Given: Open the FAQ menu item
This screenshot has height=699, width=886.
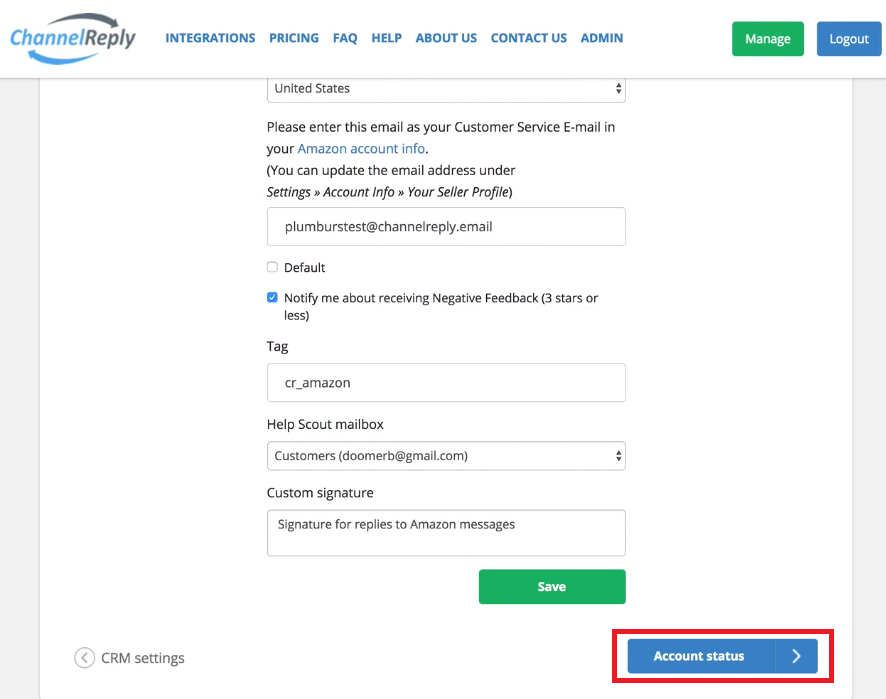Looking at the screenshot, I should click(x=345, y=38).
